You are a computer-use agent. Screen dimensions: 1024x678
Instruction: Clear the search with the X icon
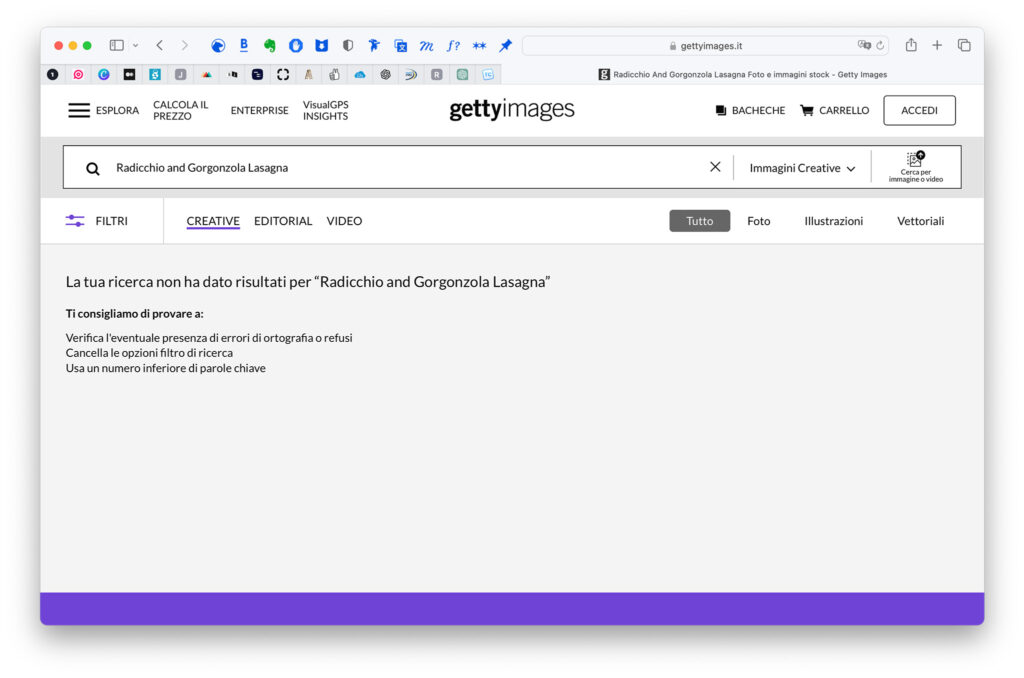(x=715, y=167)
